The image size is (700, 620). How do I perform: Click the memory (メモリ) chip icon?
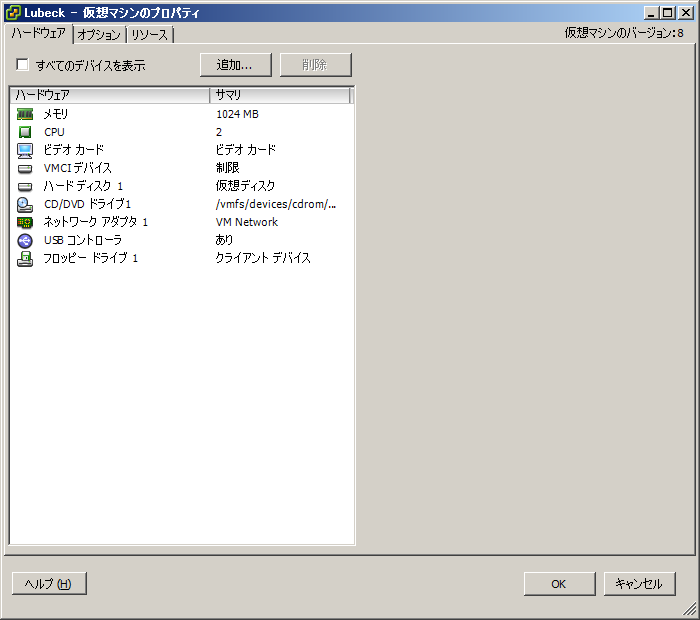(25, 114)
